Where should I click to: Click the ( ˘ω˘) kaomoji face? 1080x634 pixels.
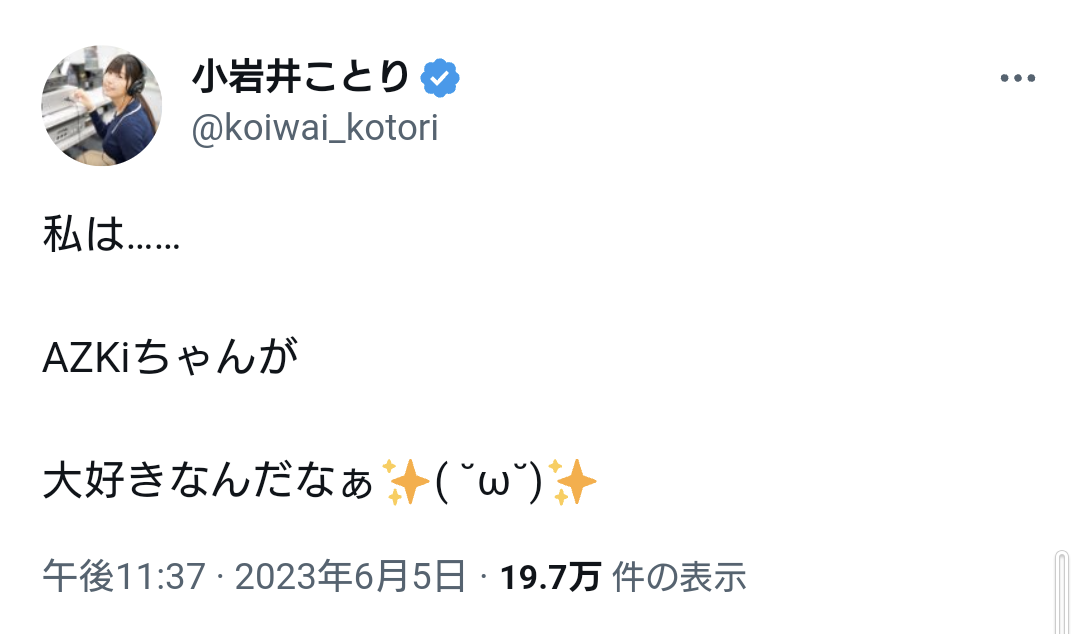click(489, 485)
